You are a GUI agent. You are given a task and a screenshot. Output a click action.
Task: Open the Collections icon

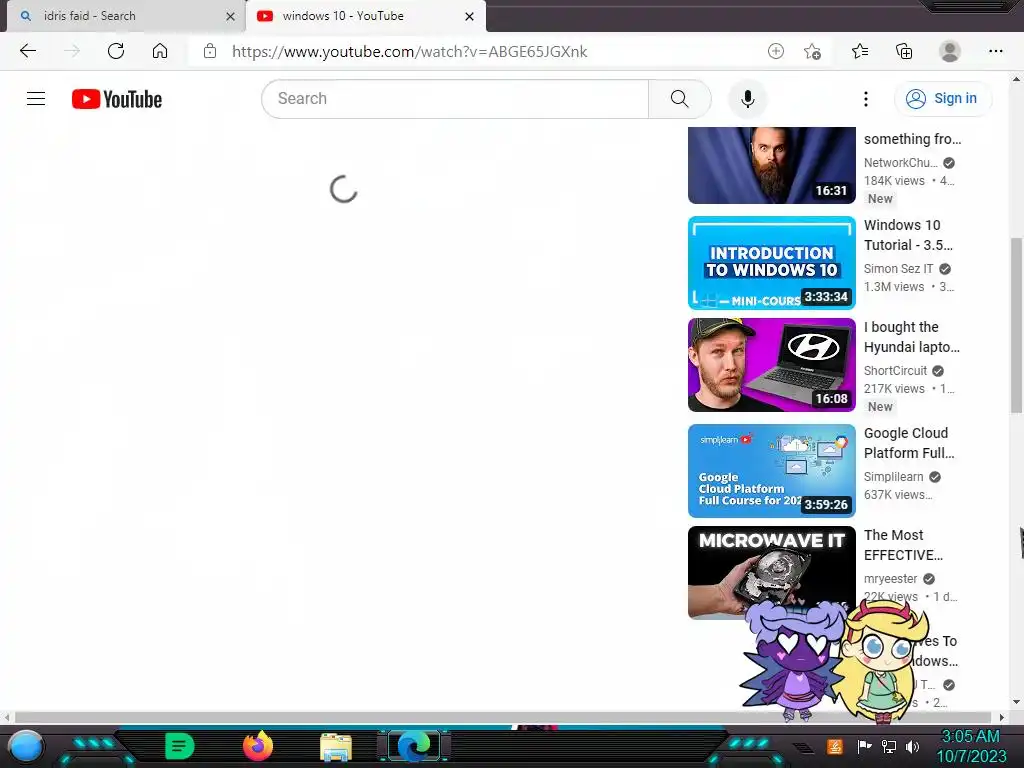pos(904,51)
